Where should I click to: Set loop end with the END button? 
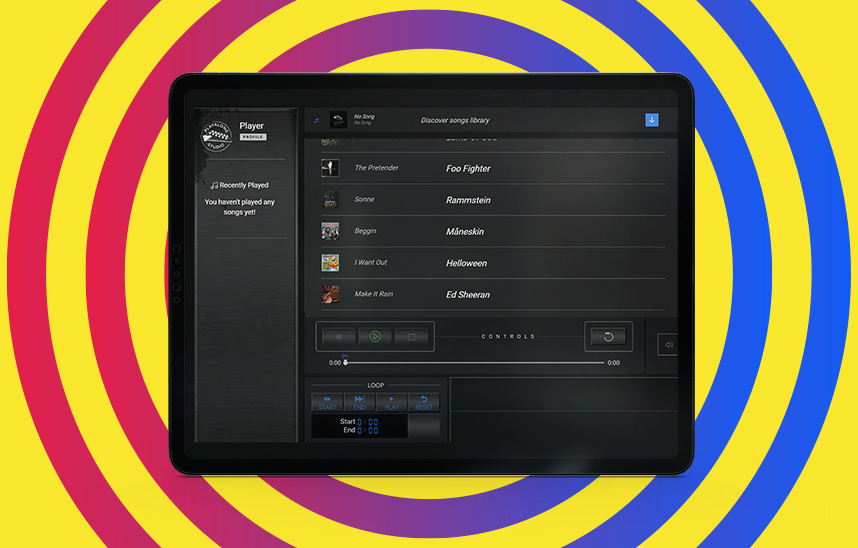point(360,402)
